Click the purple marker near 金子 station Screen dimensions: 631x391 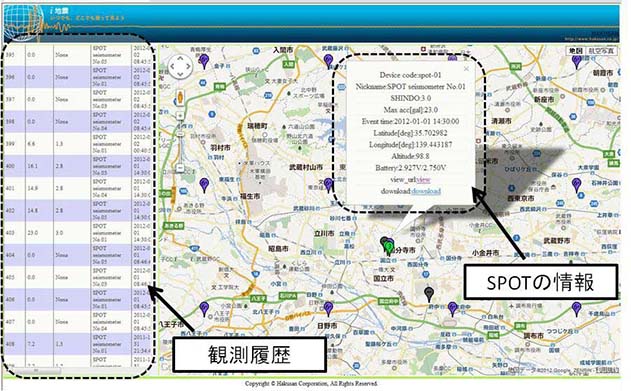pyautogui.click(x=204, y=62)
